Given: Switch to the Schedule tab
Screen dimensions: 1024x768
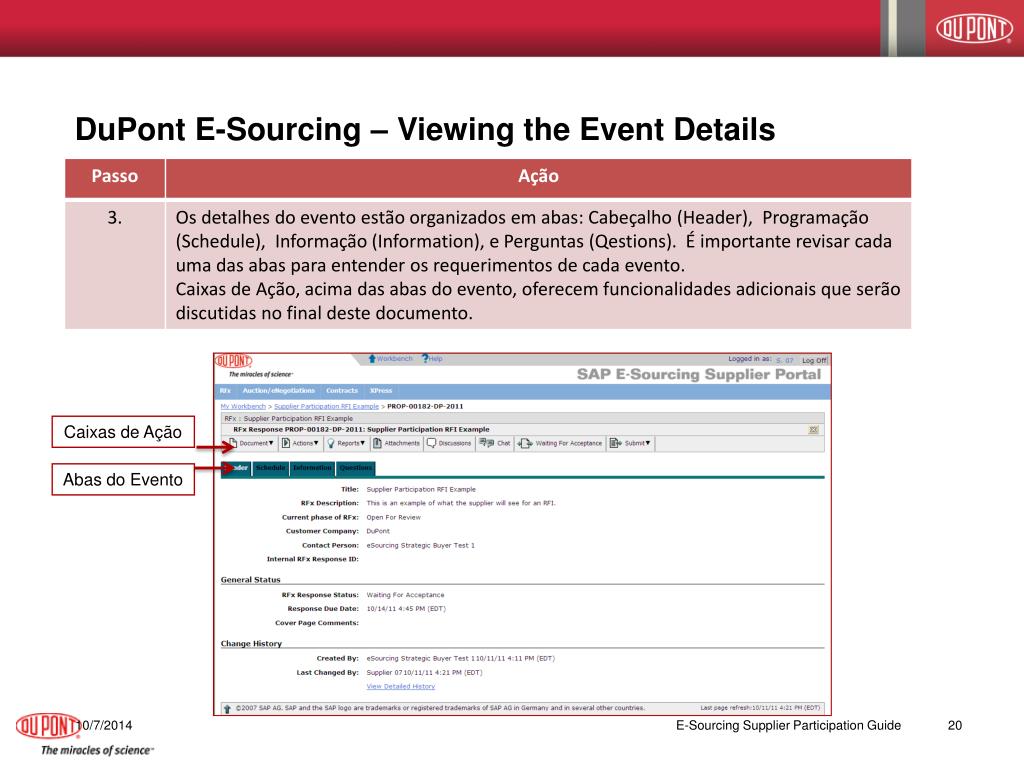Looking at the screenshot, I should point(270,468).
